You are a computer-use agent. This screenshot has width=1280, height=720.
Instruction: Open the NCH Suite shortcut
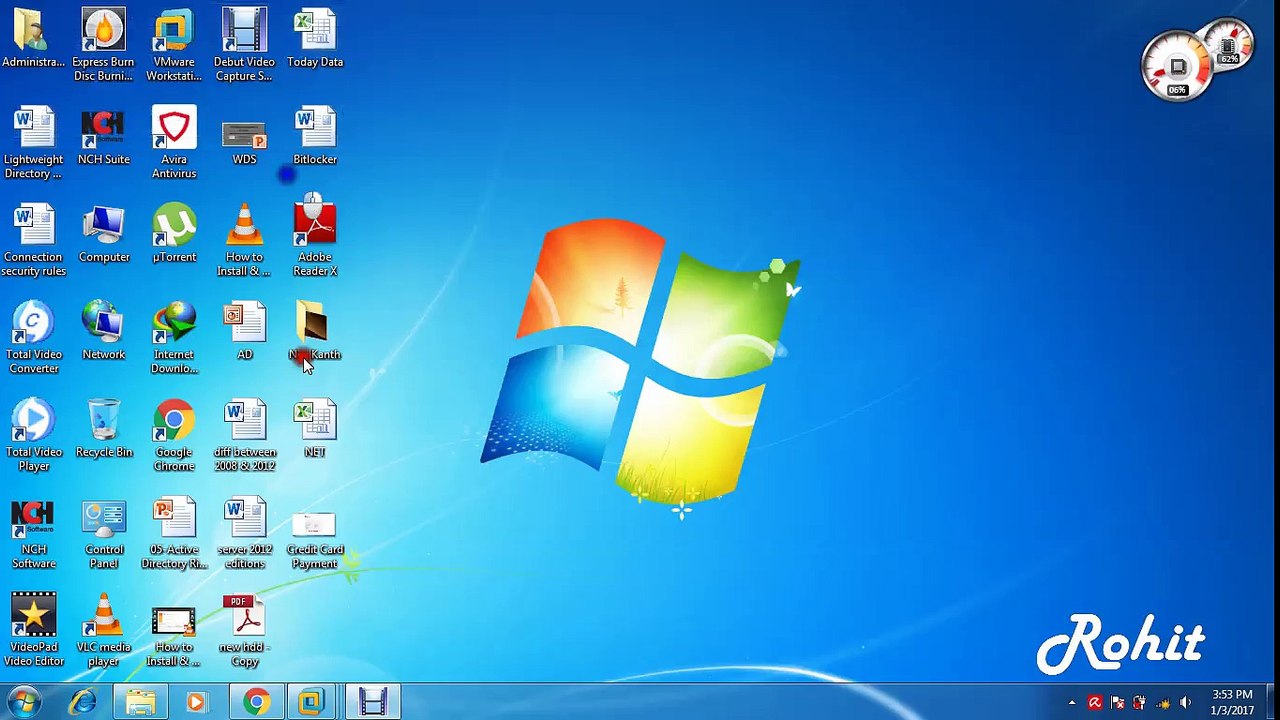[x=103, y=137]
